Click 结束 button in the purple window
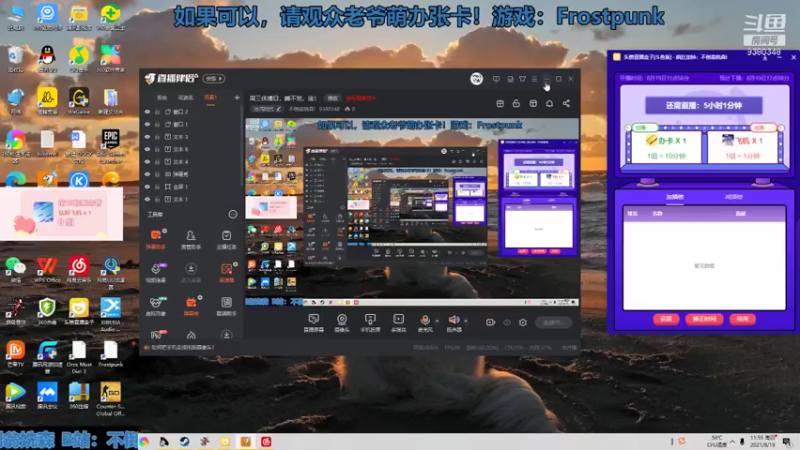This screenshot has width=800, height=450. tap(742, 319)
